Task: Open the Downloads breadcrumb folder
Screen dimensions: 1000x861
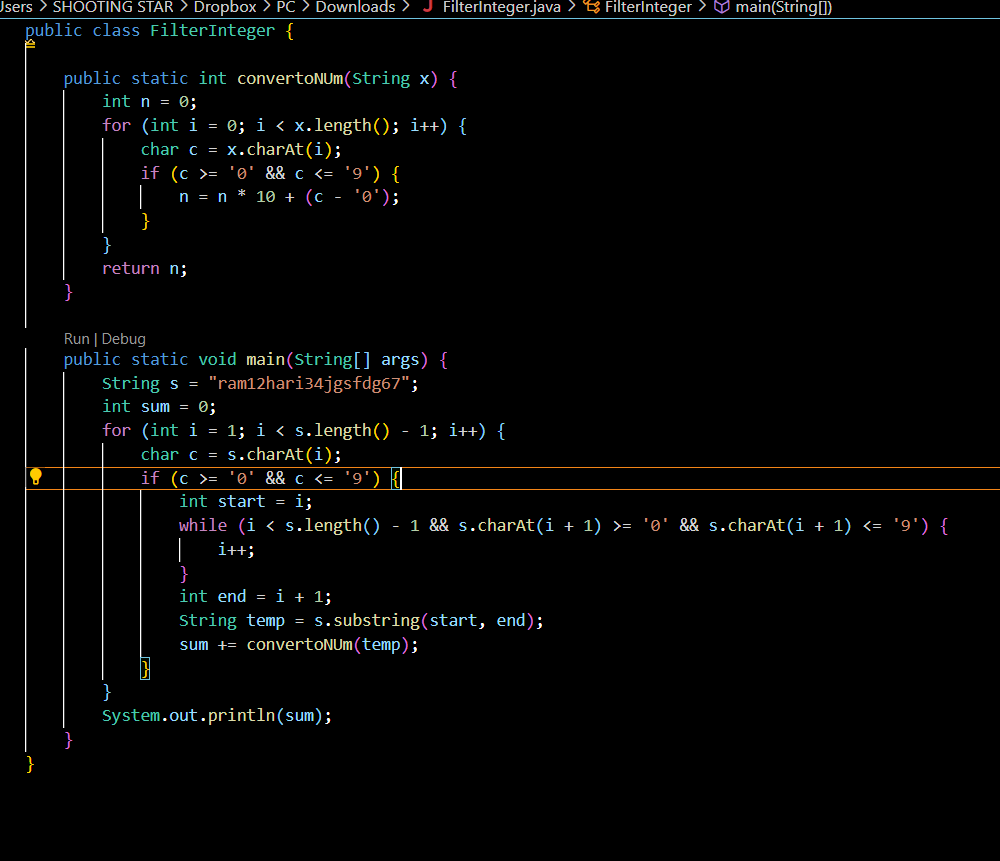Action: pos(355,7)
